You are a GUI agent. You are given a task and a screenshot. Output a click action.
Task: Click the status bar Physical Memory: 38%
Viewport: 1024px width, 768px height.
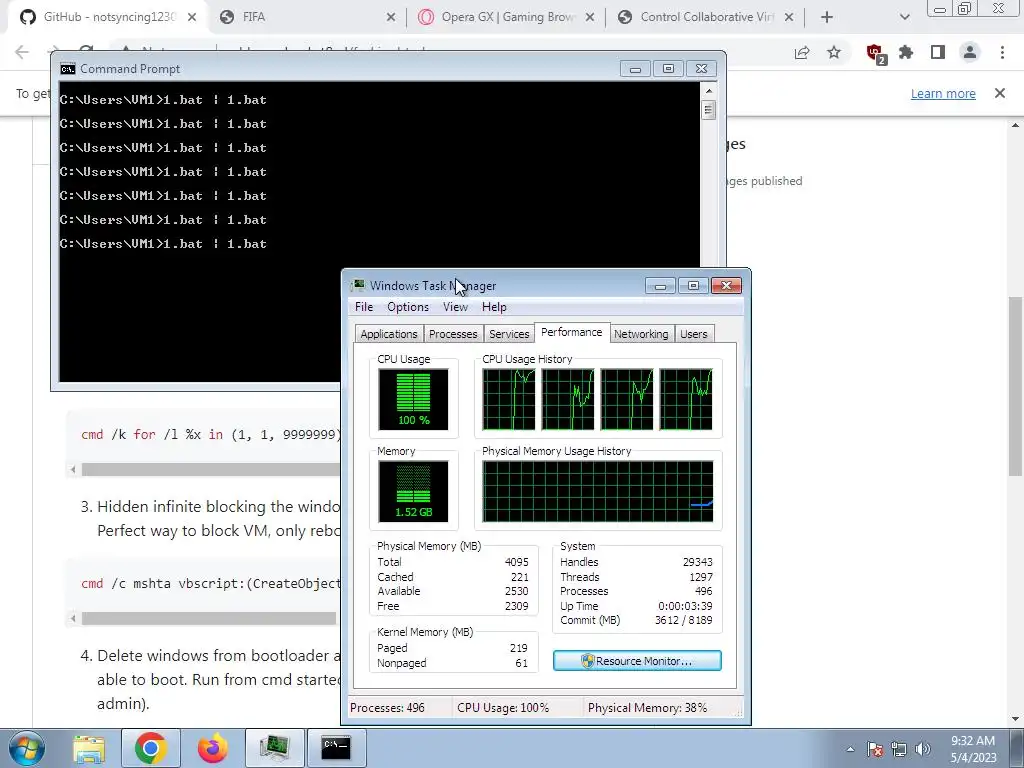click(x=647, y=708)
